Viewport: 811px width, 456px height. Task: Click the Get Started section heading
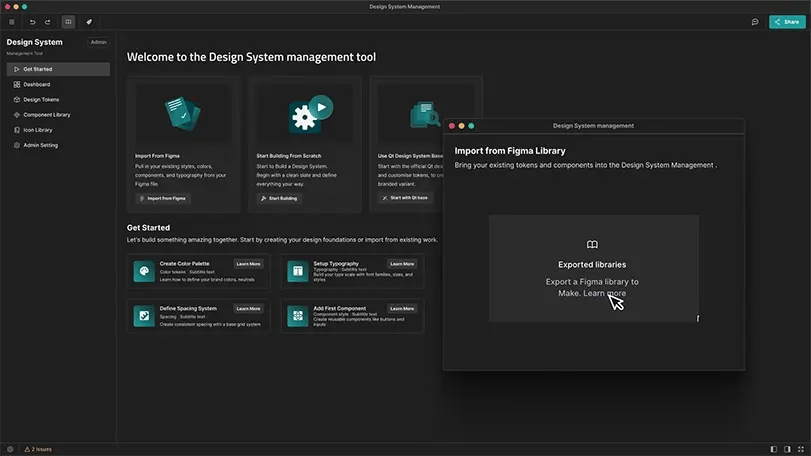point(148,227)
